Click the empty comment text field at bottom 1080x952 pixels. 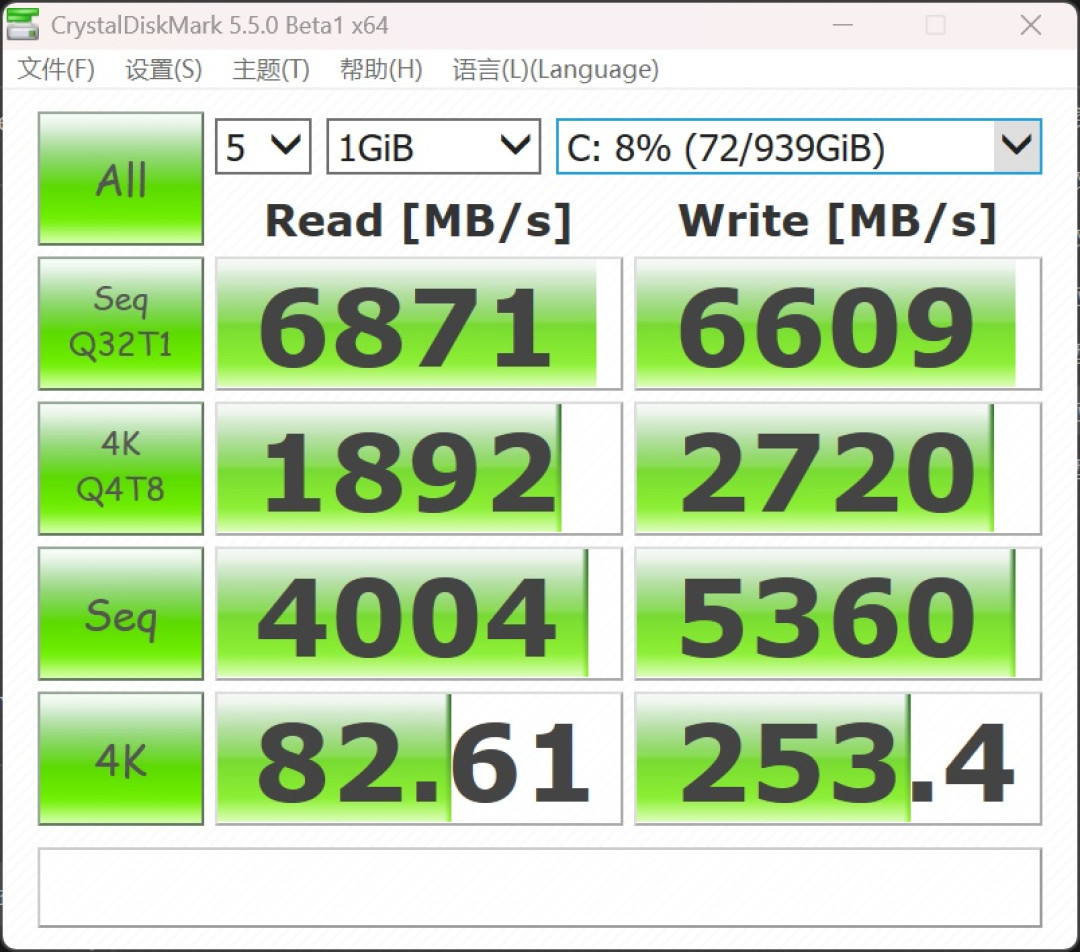pos(539,887)
